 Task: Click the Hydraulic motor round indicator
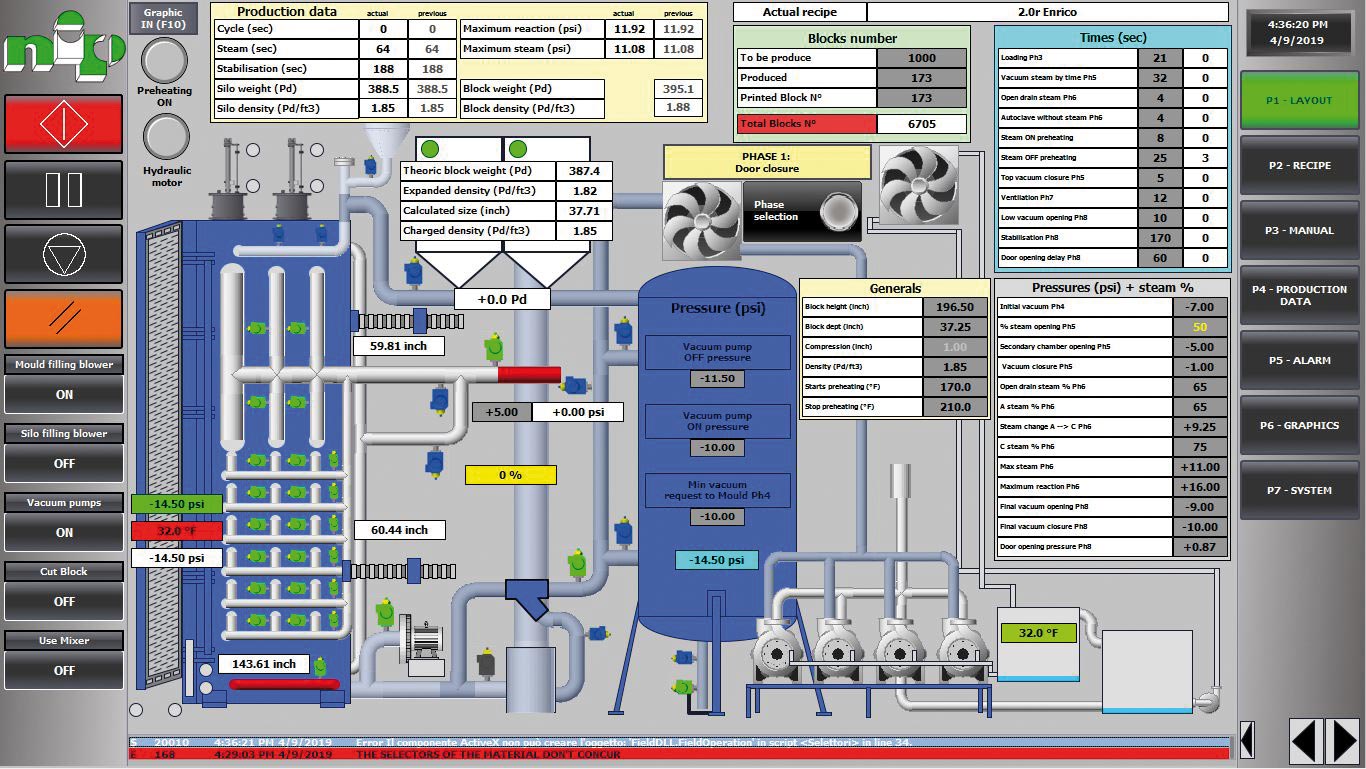(165, 138)
